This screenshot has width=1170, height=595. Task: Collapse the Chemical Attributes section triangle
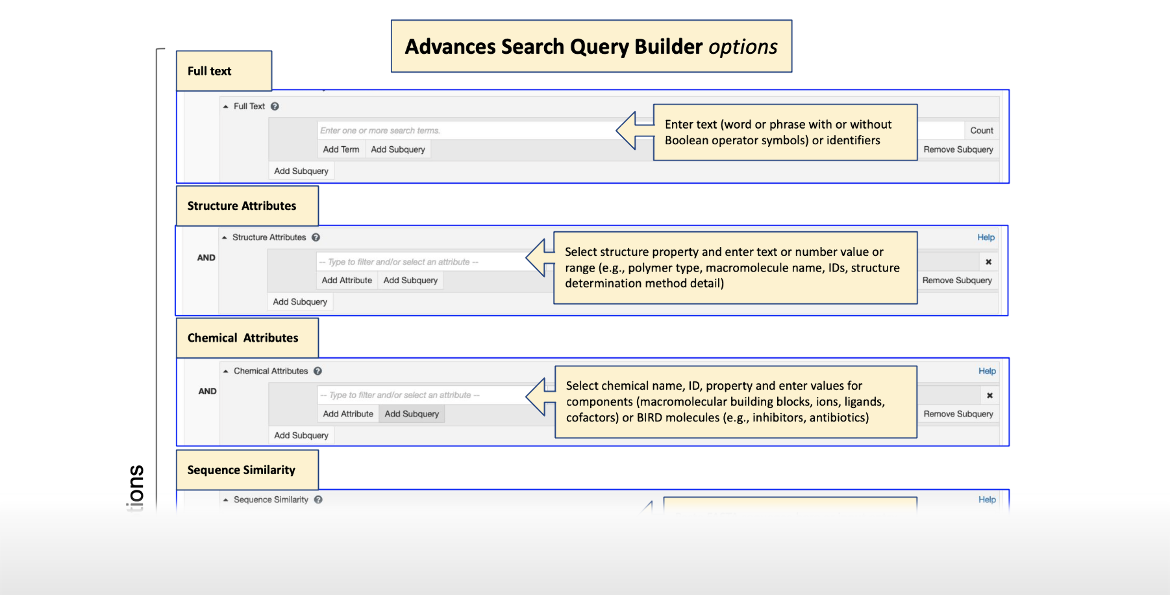(226, 371)
